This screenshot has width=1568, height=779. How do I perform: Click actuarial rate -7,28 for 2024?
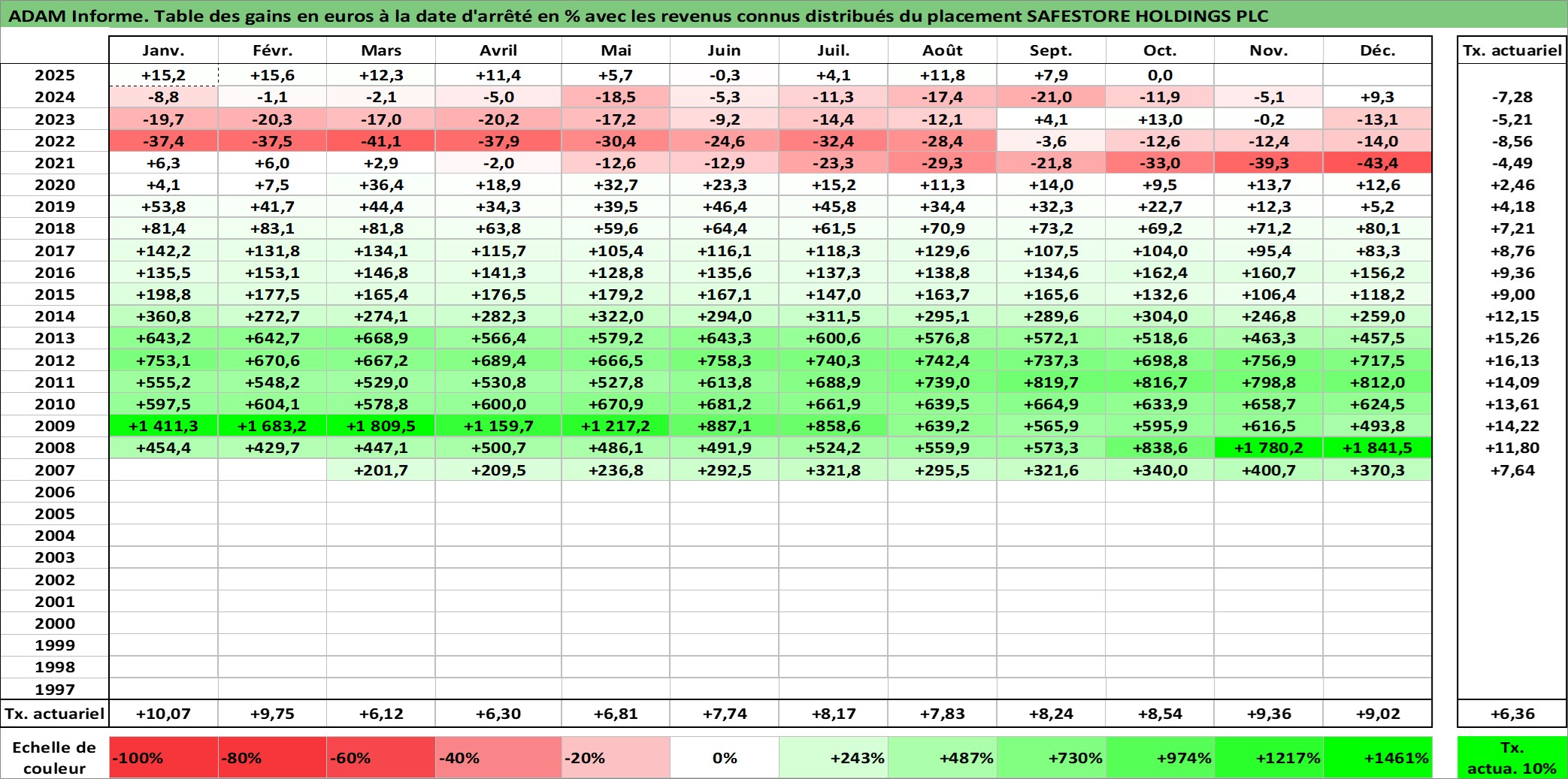click(x=1512, y=97)
